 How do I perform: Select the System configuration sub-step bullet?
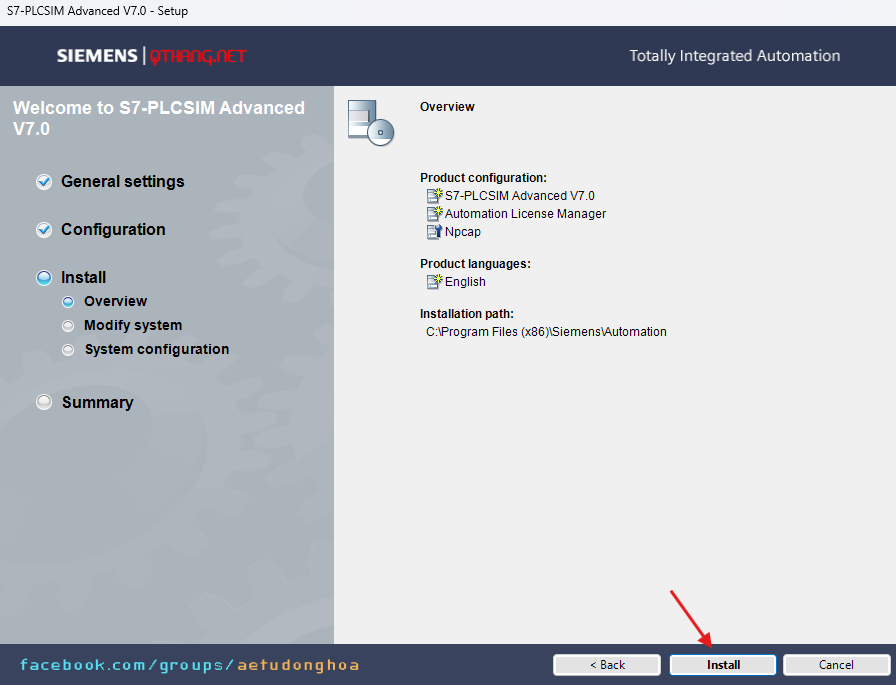coord(68,350)
